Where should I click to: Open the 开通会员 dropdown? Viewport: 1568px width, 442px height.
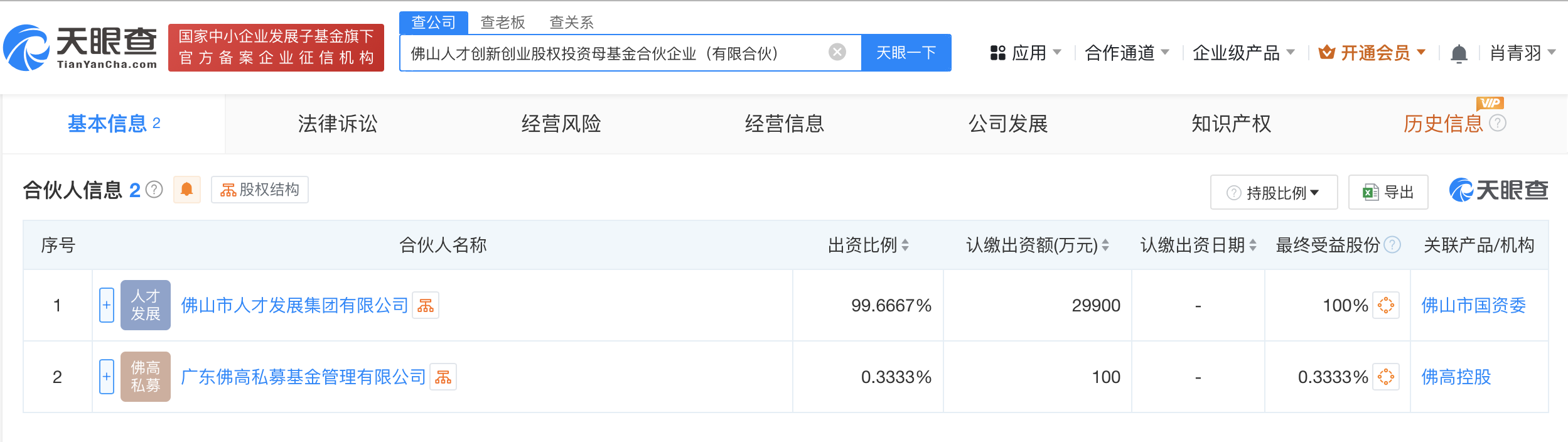click(x=1372, y=53)
